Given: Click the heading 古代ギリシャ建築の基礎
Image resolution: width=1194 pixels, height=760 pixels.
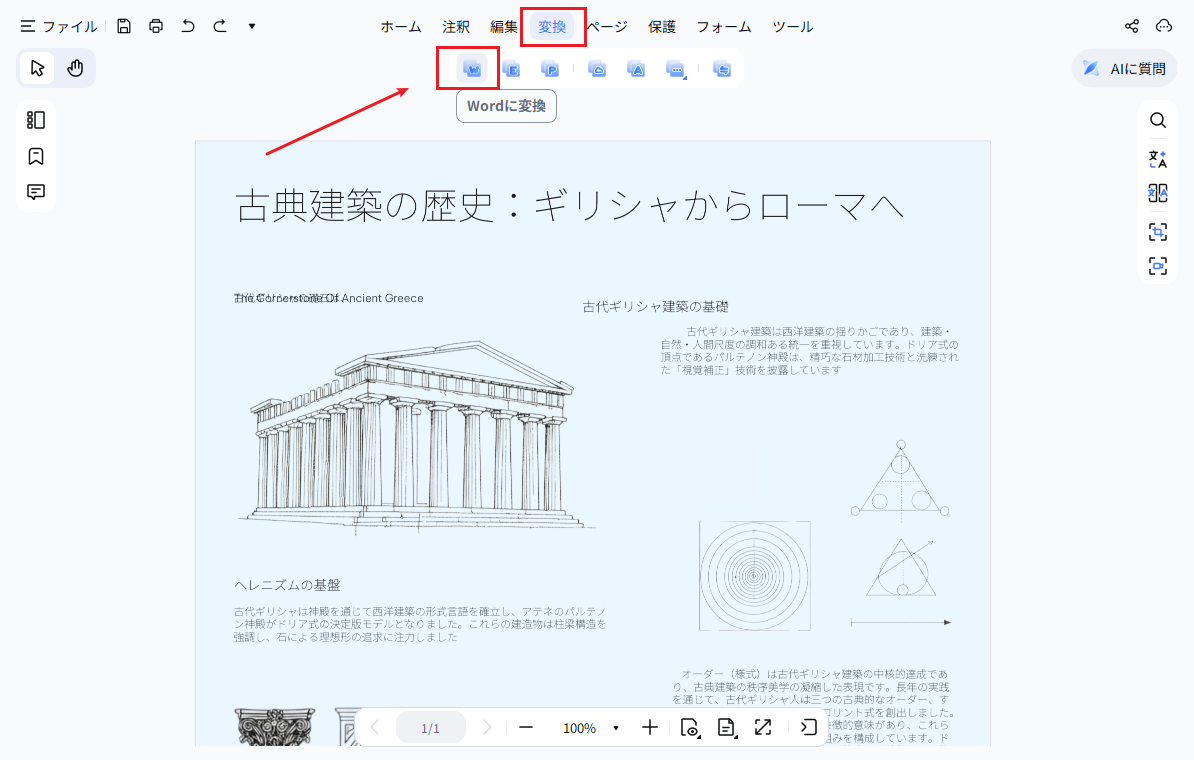Looking at the screenshot, I should [656, 306].
